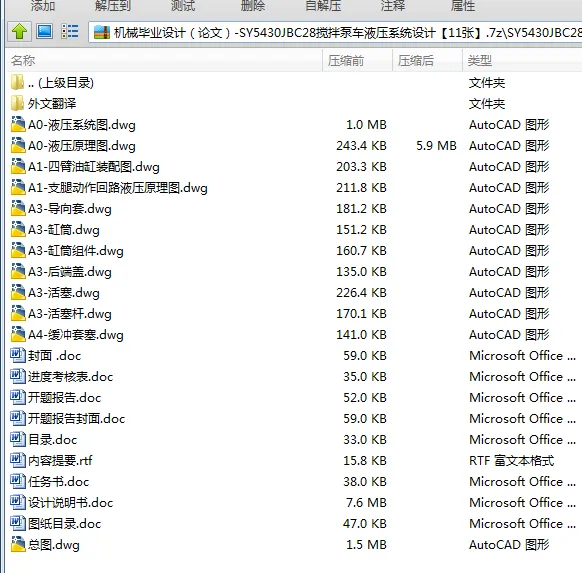Click the 添加 toolbar button

(x=43, y=5)
